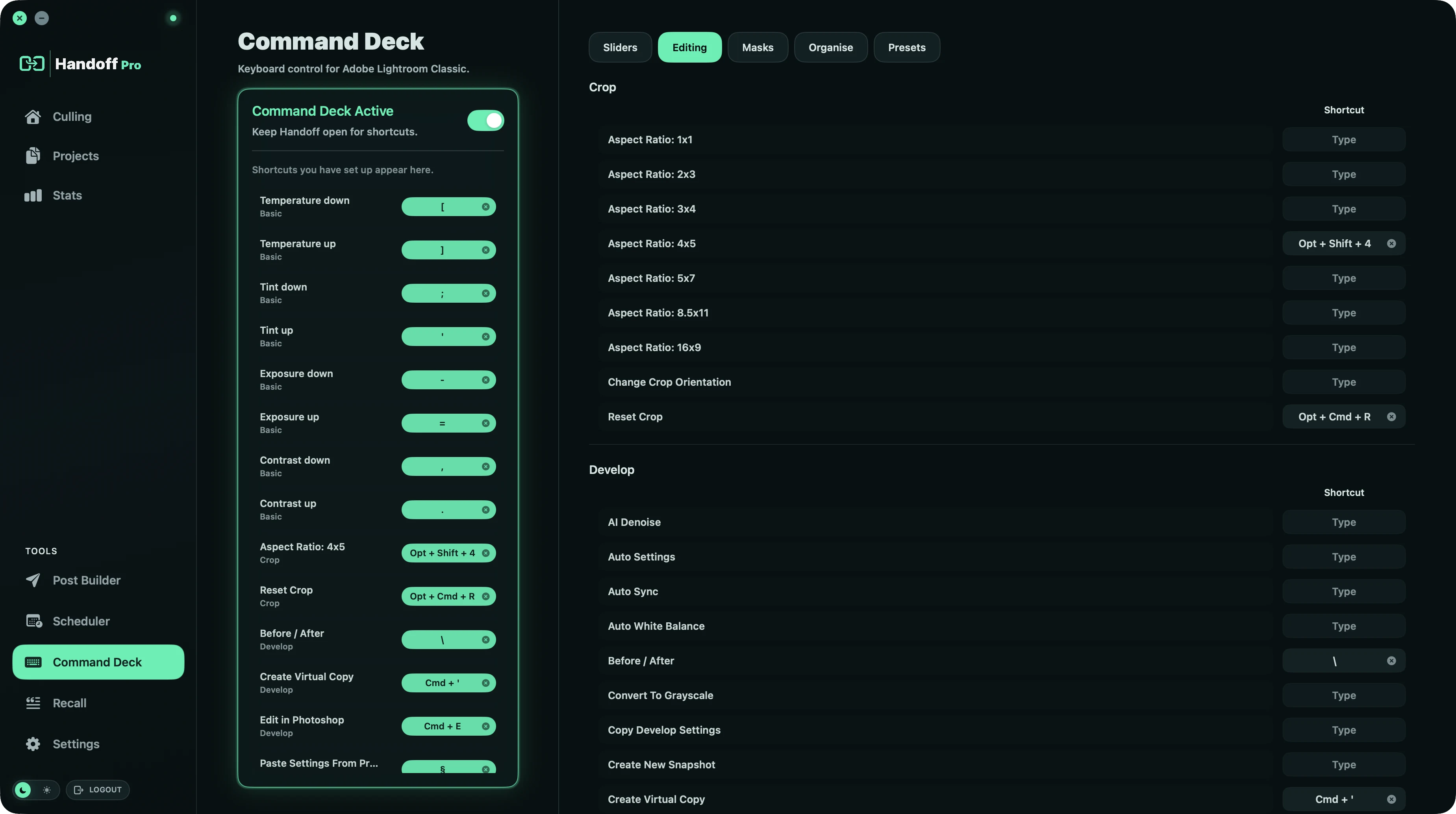The width and height of the screenshot is (1456, 814).
Task: Clear Cmd + ' shortcut in Develop section
Action: [x=1391, y=799]
